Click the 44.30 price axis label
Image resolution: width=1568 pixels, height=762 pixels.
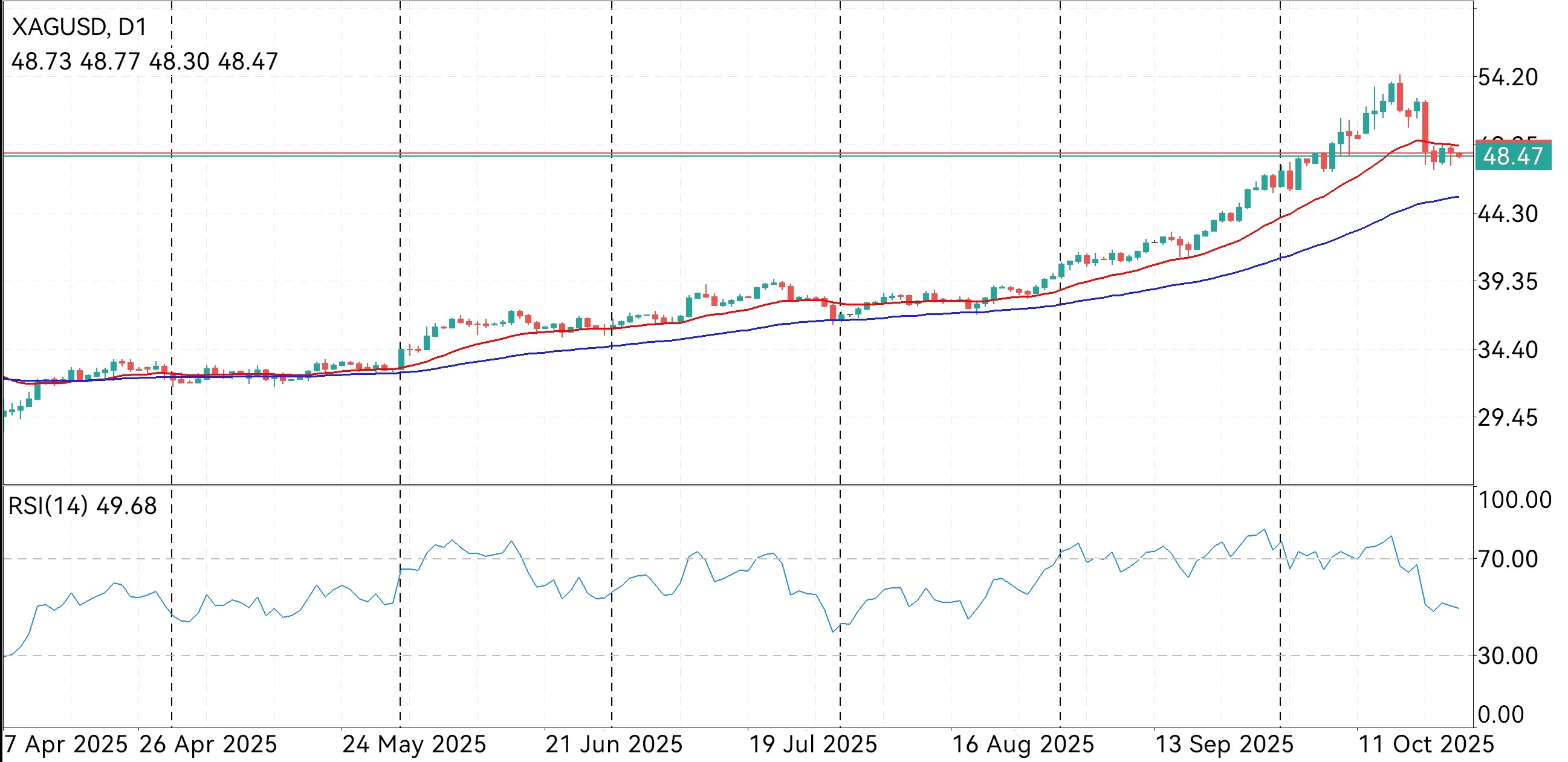click(x=1507, y=214)
